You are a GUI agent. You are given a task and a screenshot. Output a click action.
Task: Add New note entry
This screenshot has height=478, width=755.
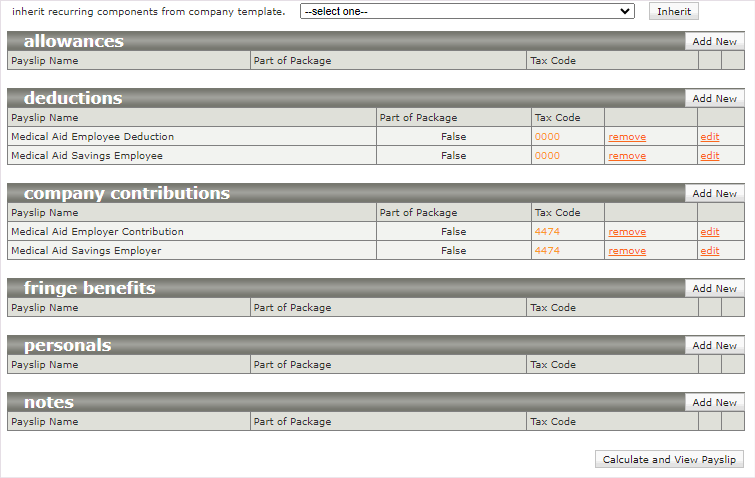(714, 403)
